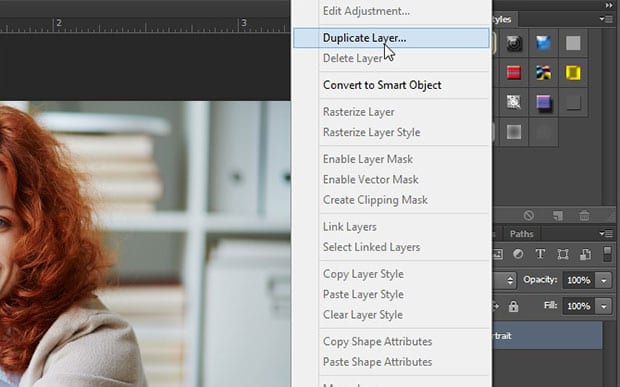The image size is (620, 387).
Task: Pick Paste Layer Style
Action: tap(391, 294)
